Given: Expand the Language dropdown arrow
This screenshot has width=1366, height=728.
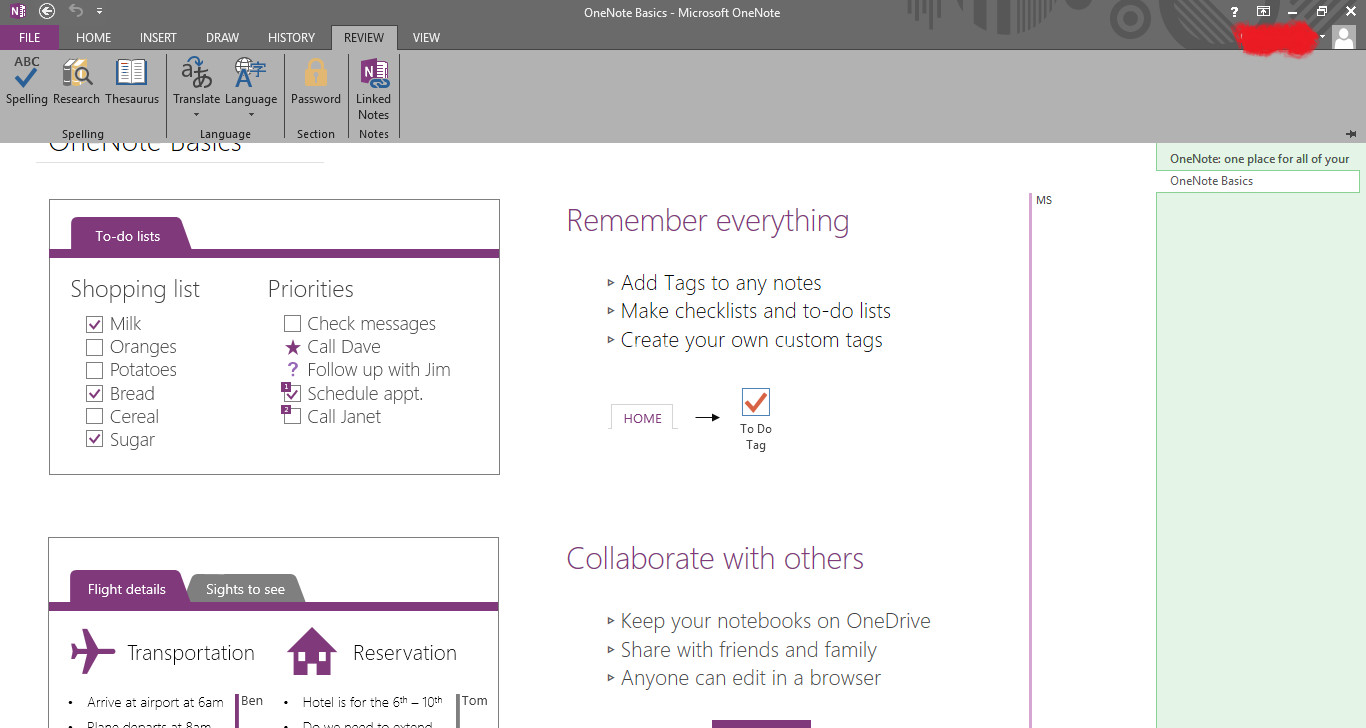Looking at the screenshot, I should tap(250, 115).
